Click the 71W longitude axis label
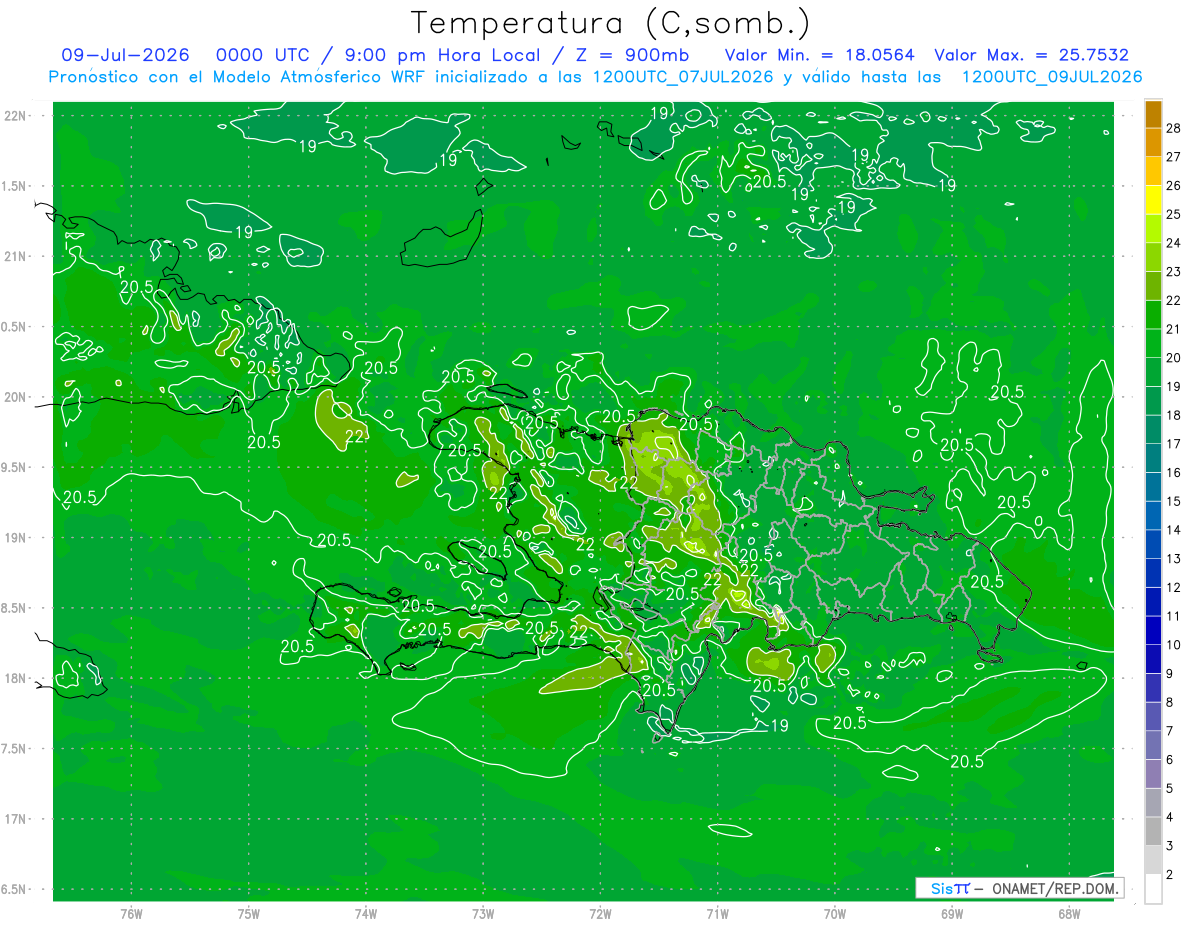This screenshot has width=1200, height=927. pos(717,913)
